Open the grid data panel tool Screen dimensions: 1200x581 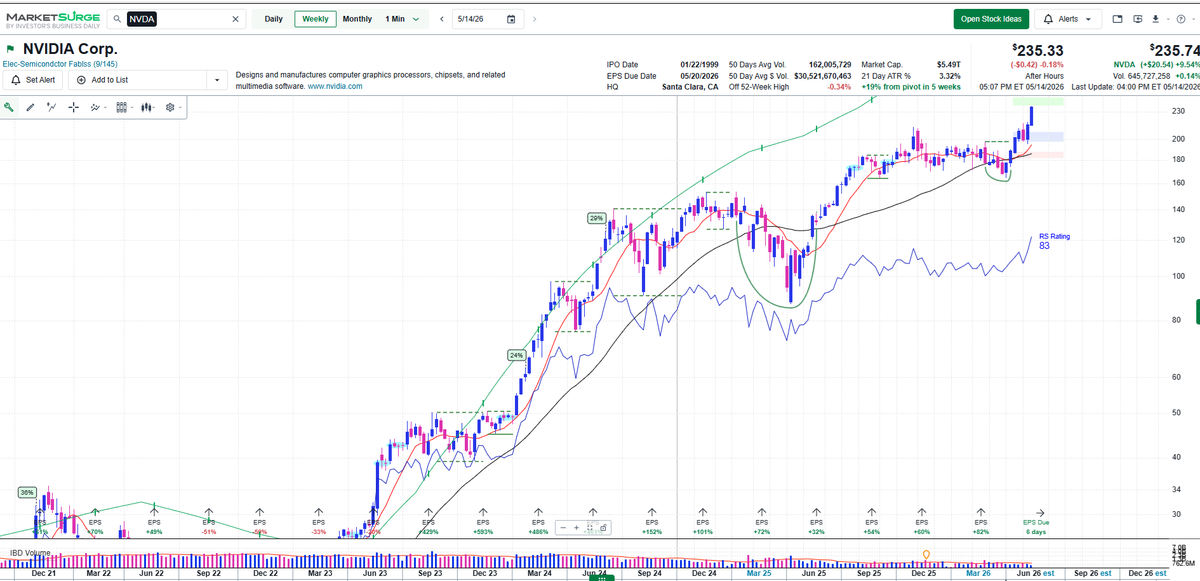click(x=124, y=106)
